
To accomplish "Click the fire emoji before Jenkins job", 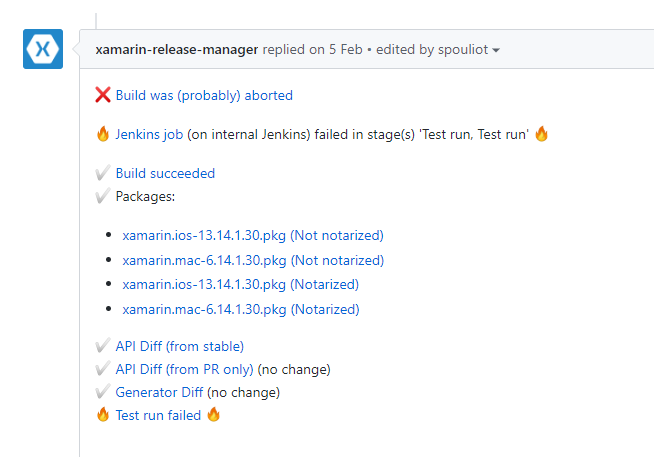I will (102, 134).
